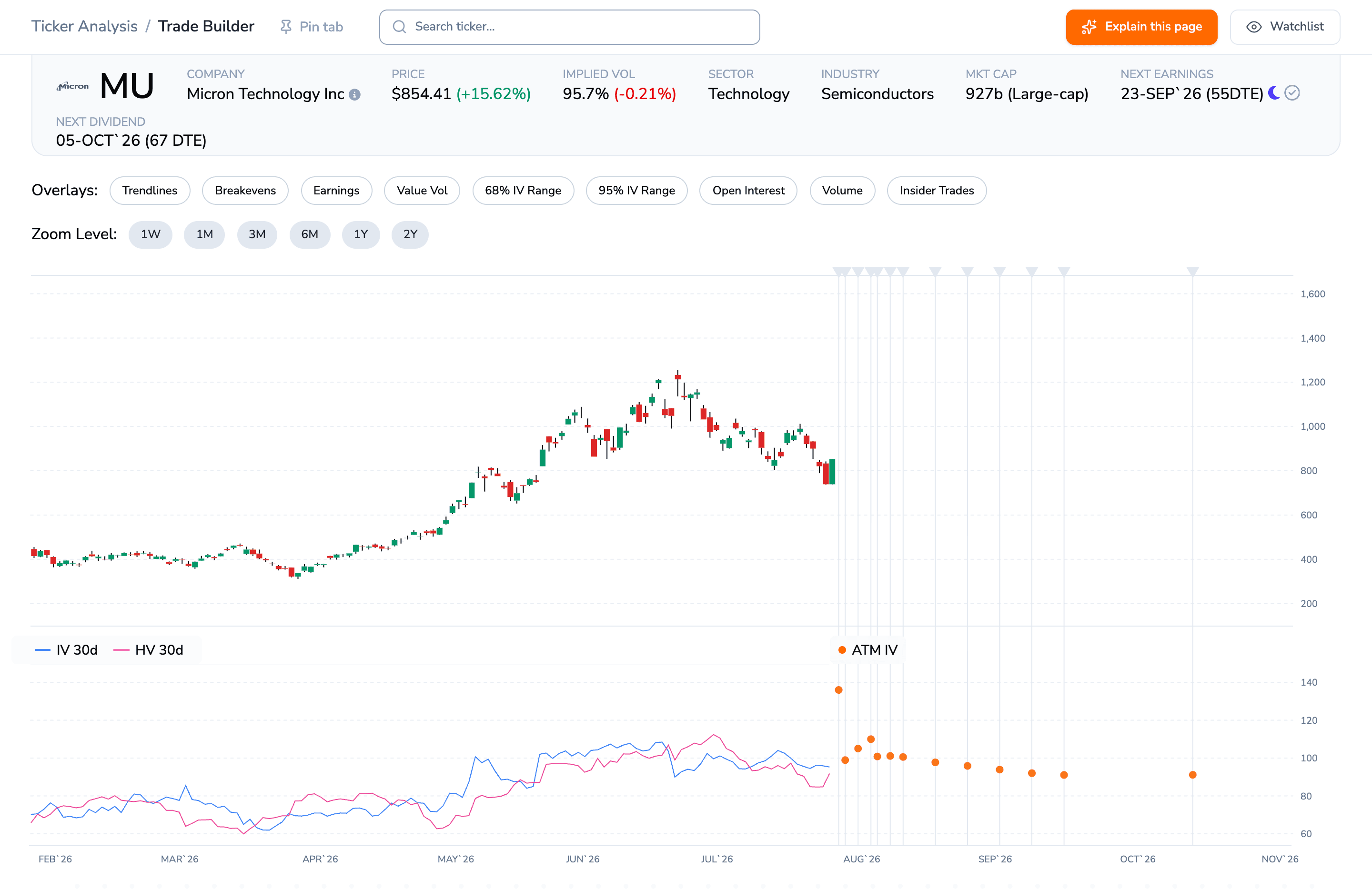The image size is (1372, 891).
Task: Click the Explain this page button
Action: (1141, 27)
